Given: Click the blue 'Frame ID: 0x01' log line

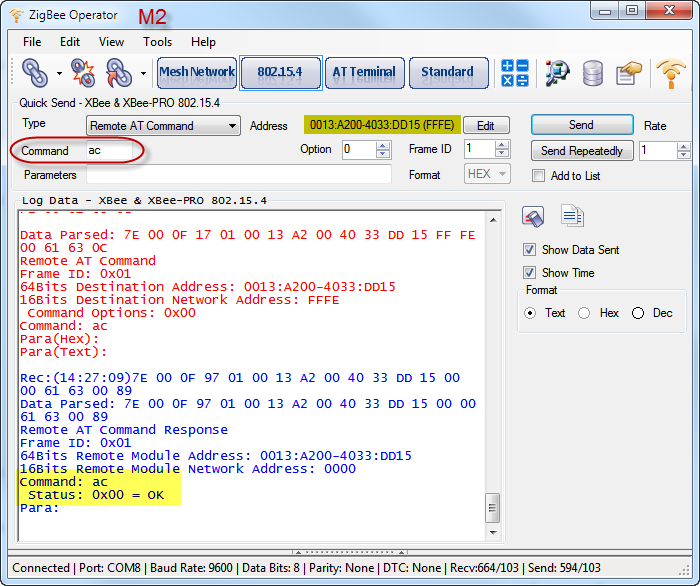Looking at the screenshot, I should (75, 443).
